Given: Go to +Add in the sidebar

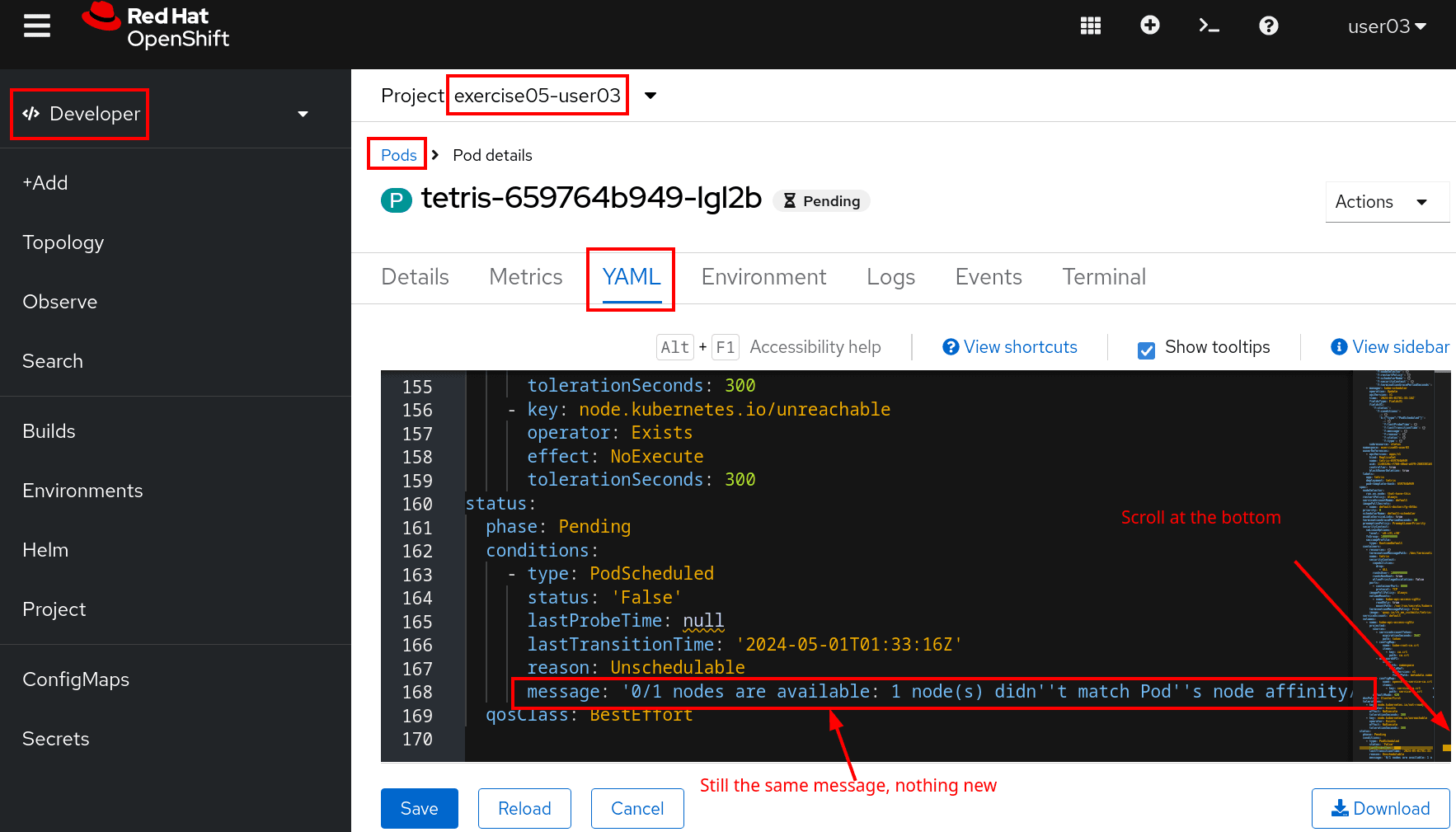Looking at the screenshot, I should click(x=45, y=183).
